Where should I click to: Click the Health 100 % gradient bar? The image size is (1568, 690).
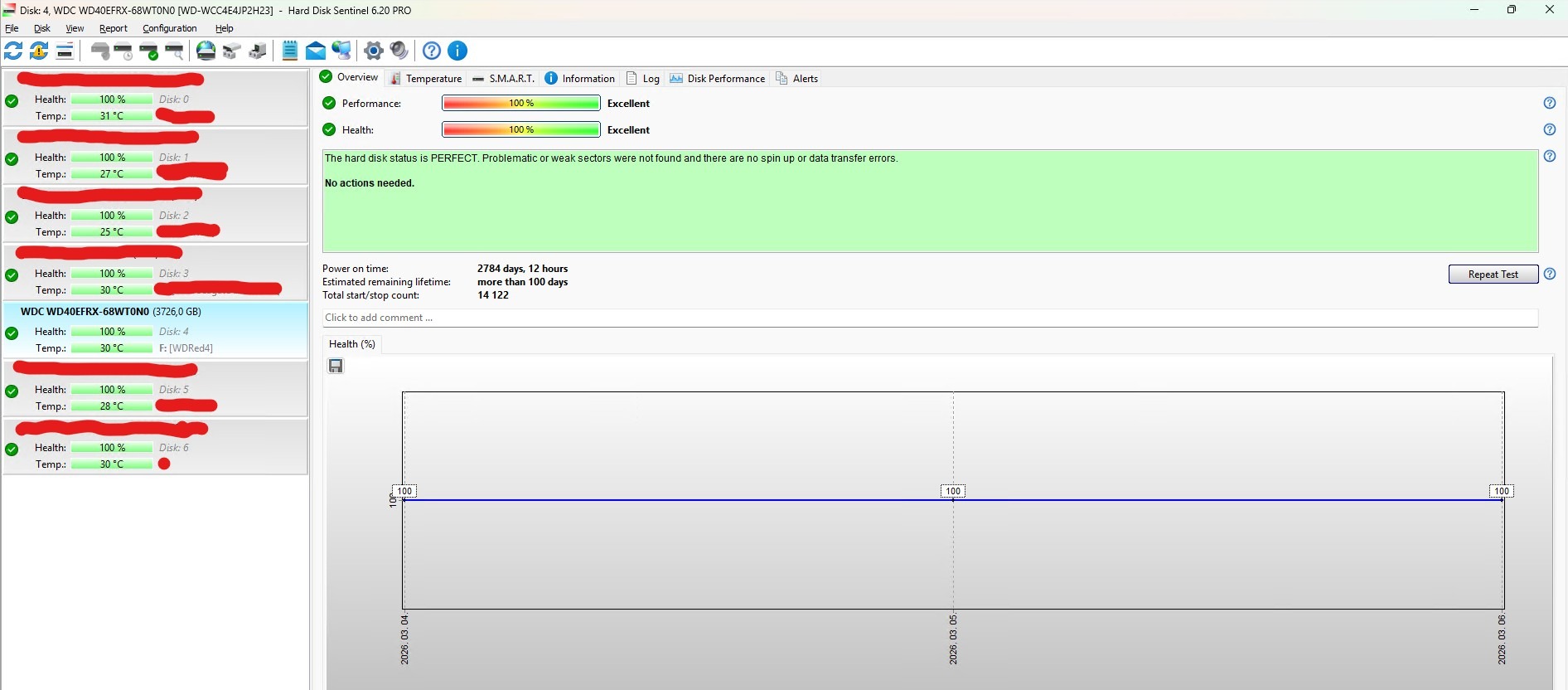click(521, 129)
